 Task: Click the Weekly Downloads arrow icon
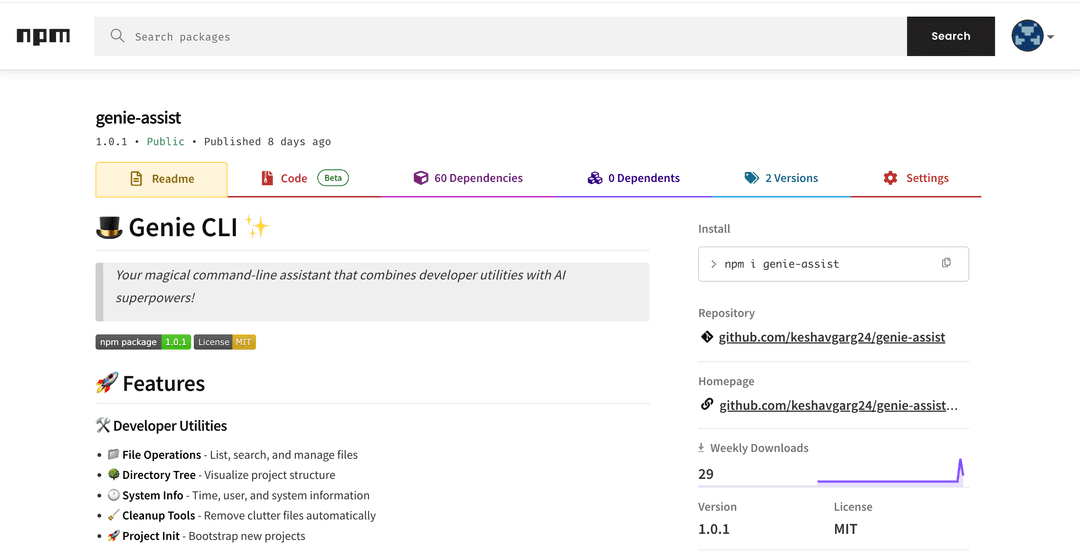701,448
